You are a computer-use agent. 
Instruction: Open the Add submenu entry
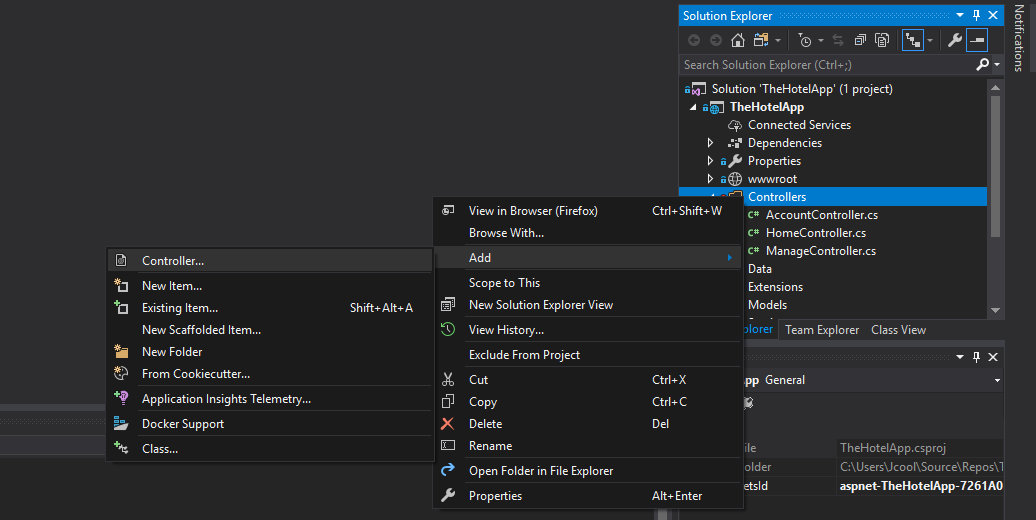coord(588,257)
